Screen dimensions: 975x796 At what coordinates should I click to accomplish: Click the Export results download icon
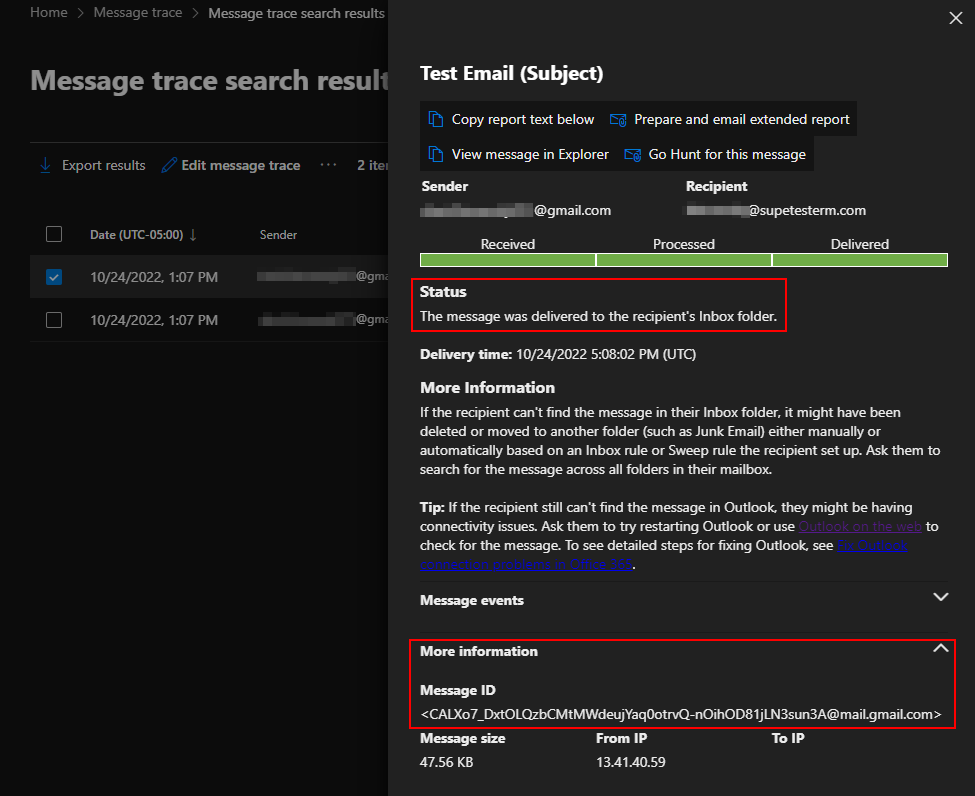[x=45, y=165]
